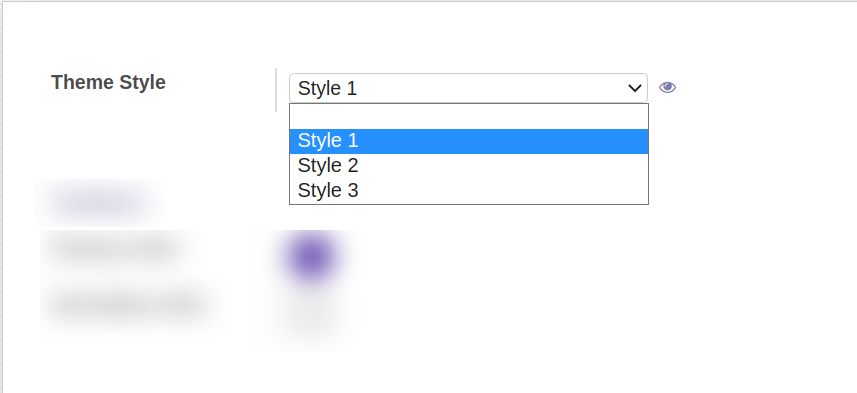This screenshot has width=857, height=393.
Task: Open the blurred lavender heading link
Action: pos(97,203)
